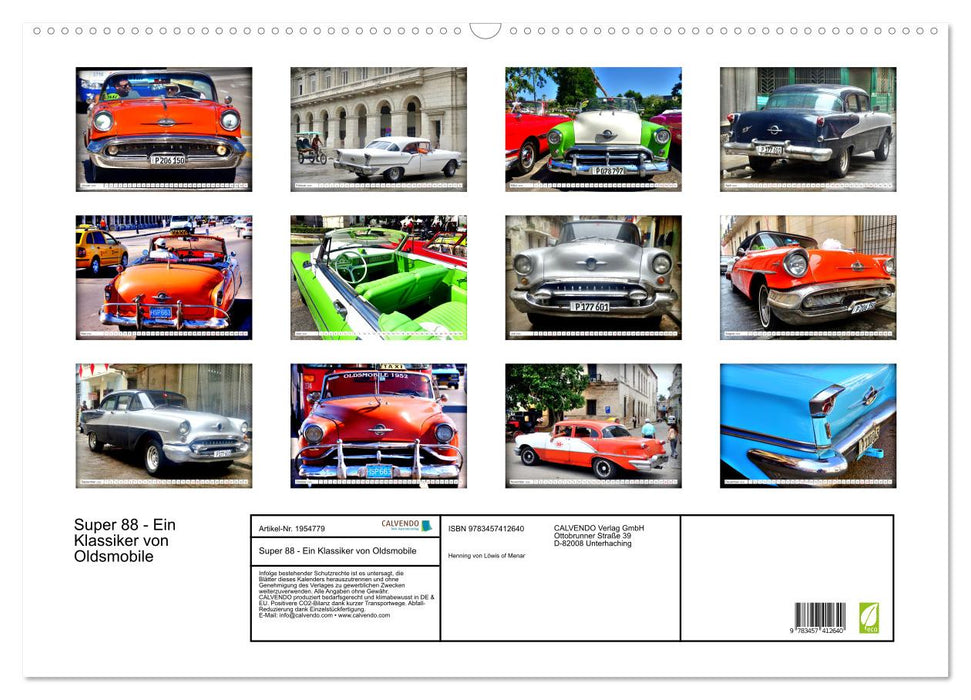Open the silver and black car side photo

point(164,425)
